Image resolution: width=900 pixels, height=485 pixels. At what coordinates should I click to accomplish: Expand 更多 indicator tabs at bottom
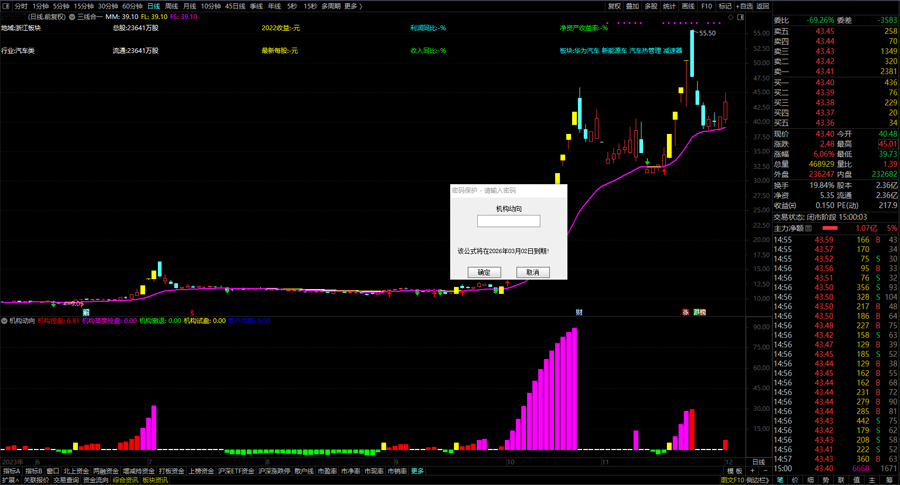coord(417,470)
